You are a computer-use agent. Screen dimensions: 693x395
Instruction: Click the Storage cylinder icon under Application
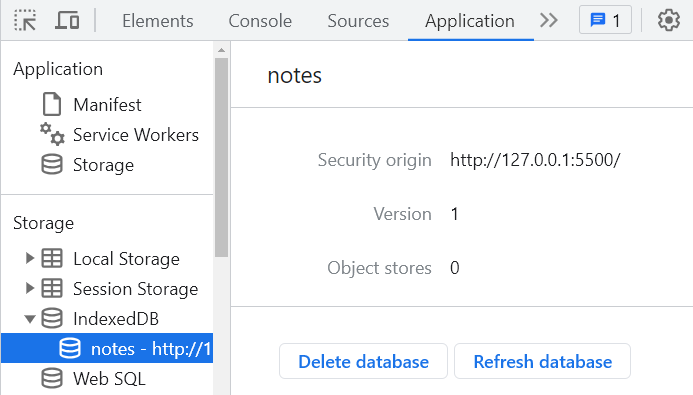[52, 164]
